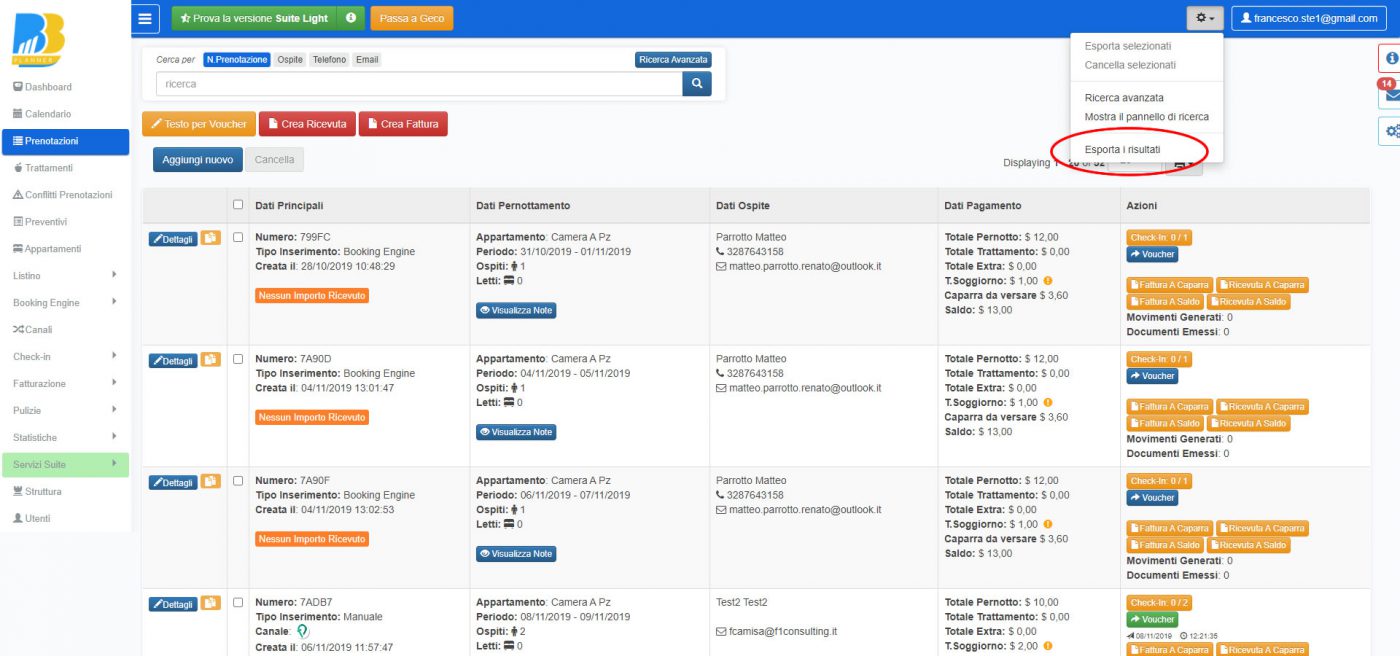Viewport: 1400px width, 656px height.
Task: Click Fattura A Caparra for booking 799FC
Action: pyautogui.click(x=1170, y=285)
